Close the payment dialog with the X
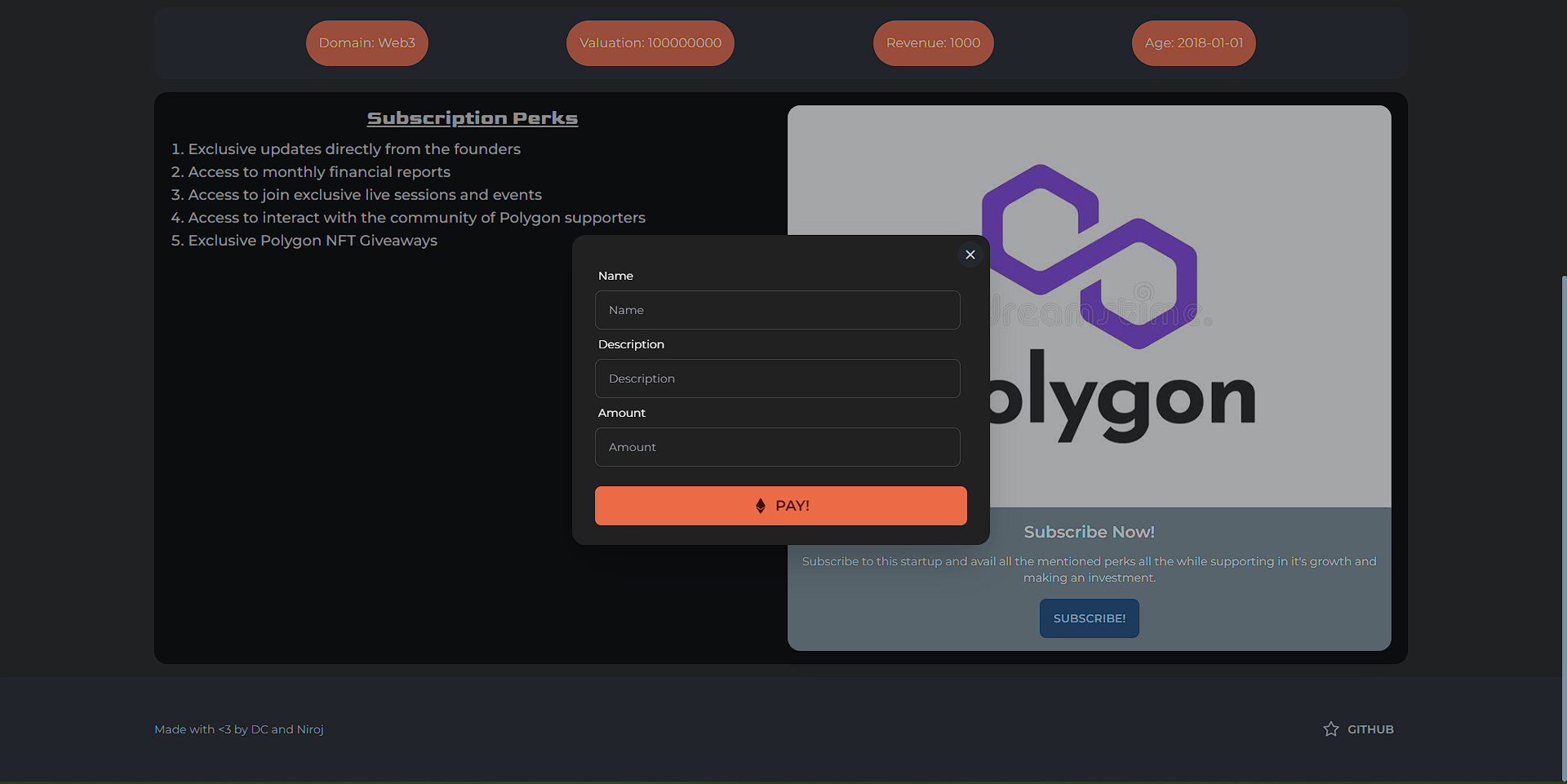 click(970, 255)
